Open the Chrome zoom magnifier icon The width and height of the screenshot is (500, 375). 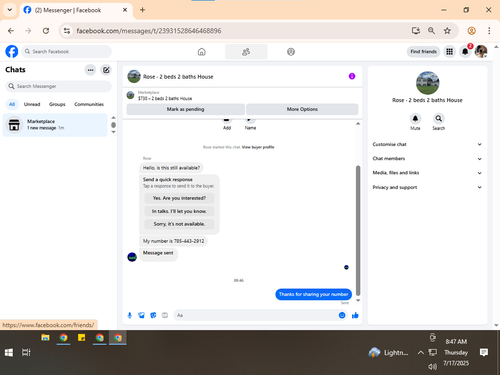(x=431, y=31)
